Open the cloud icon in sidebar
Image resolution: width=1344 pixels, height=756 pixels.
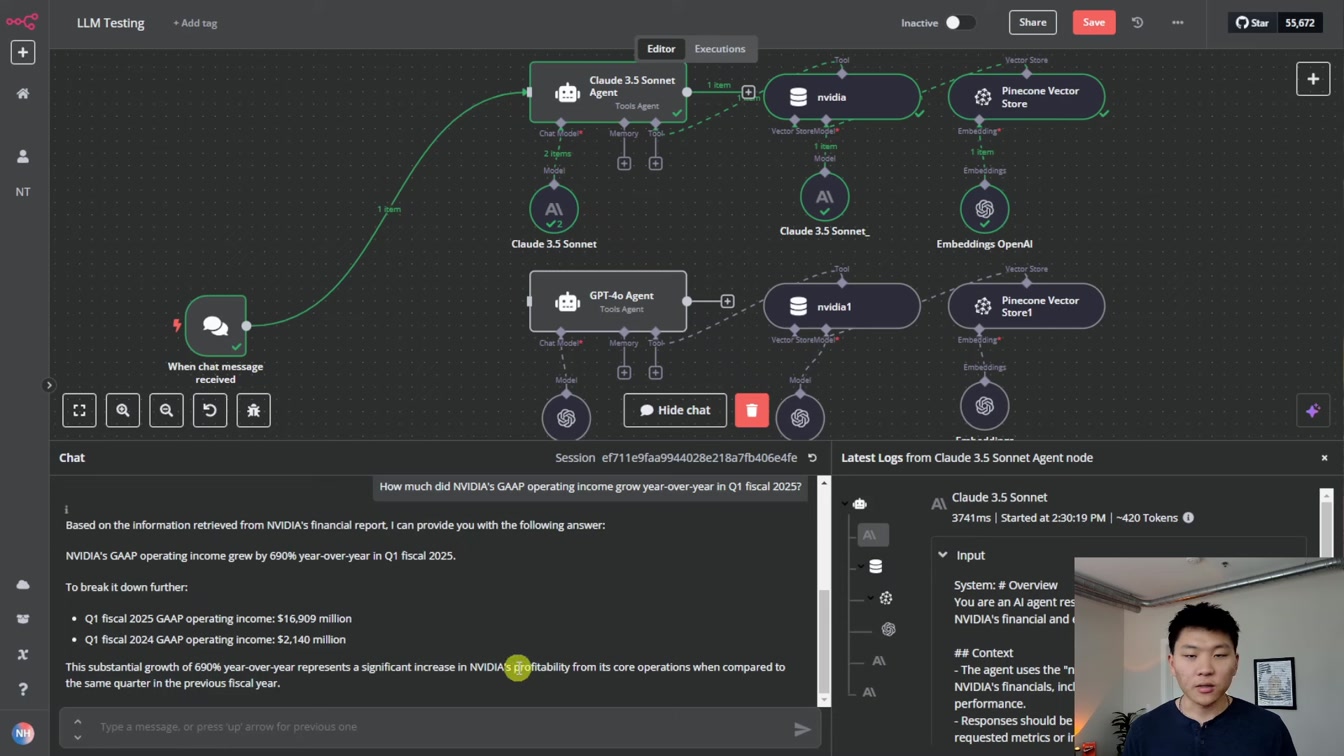pyautogui.click(x=23, y=584)
